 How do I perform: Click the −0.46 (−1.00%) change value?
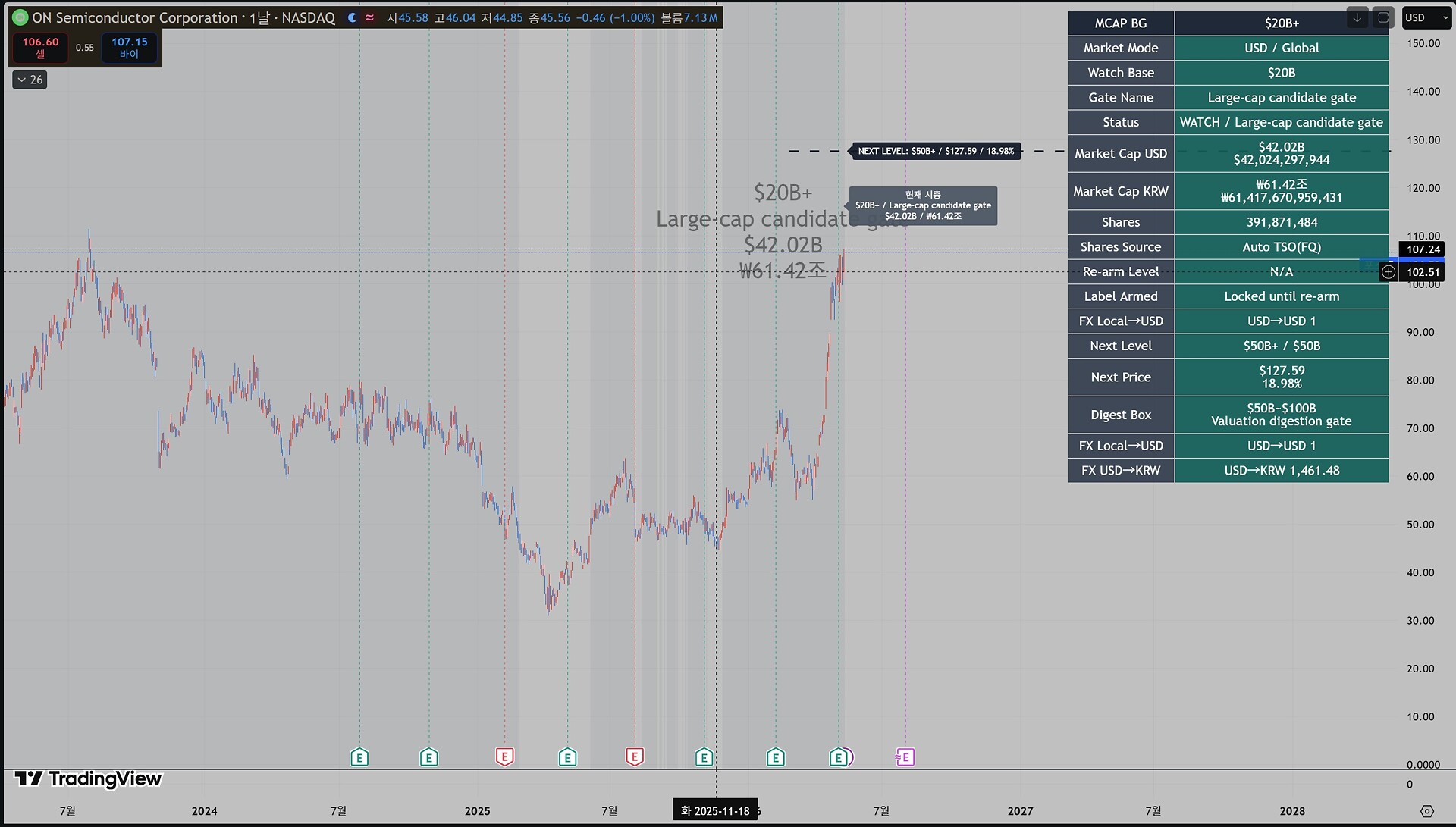click(614, 17)
